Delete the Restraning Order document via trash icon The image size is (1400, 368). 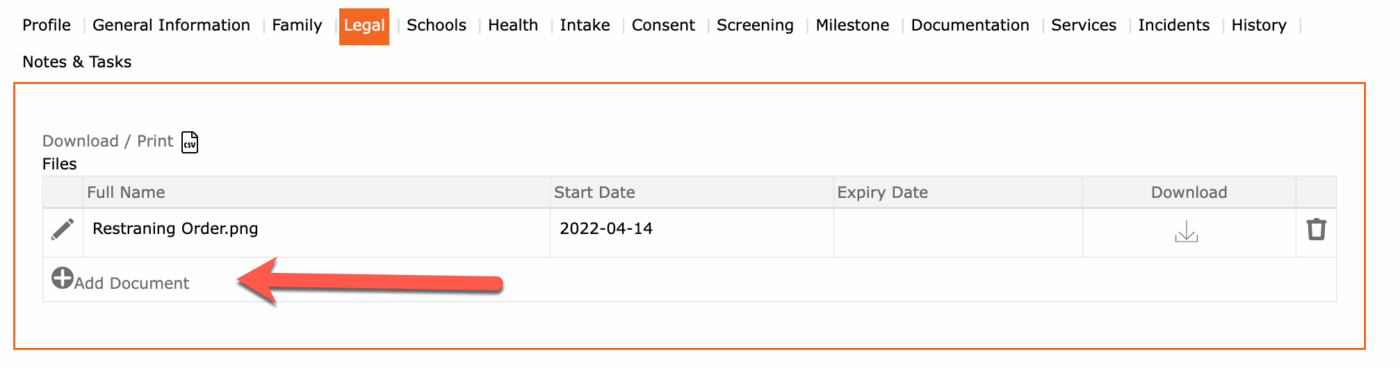[1316, 230]
